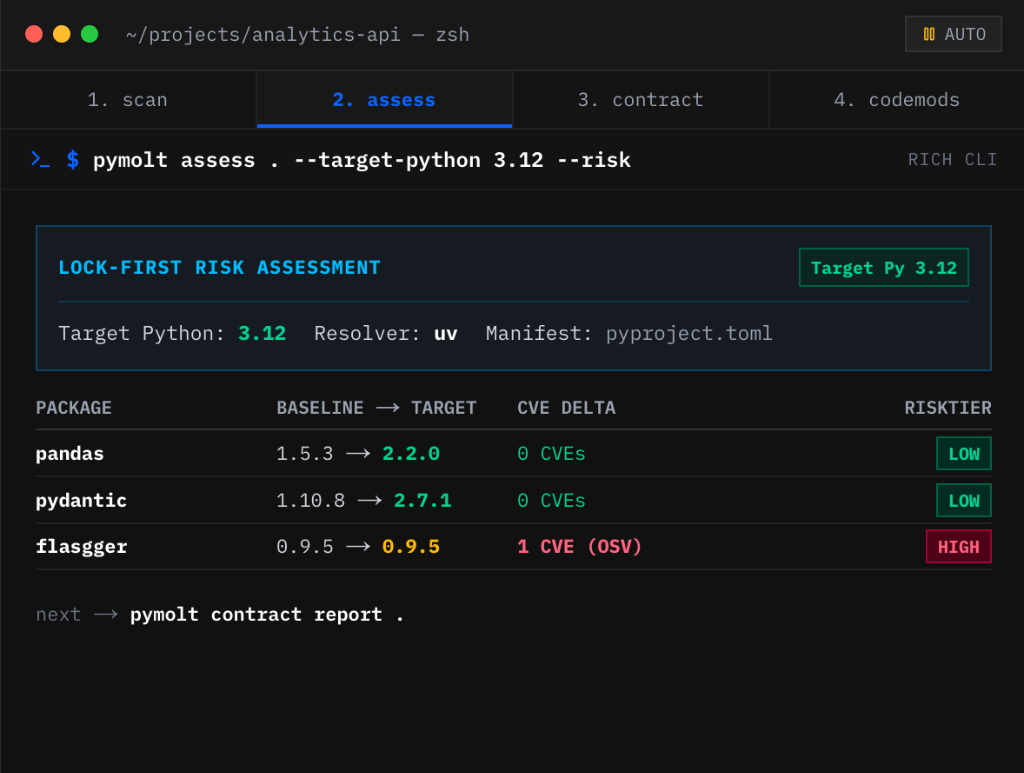Select the 2. assess tab
The image size is (1024, 773).
pos(384,100)
